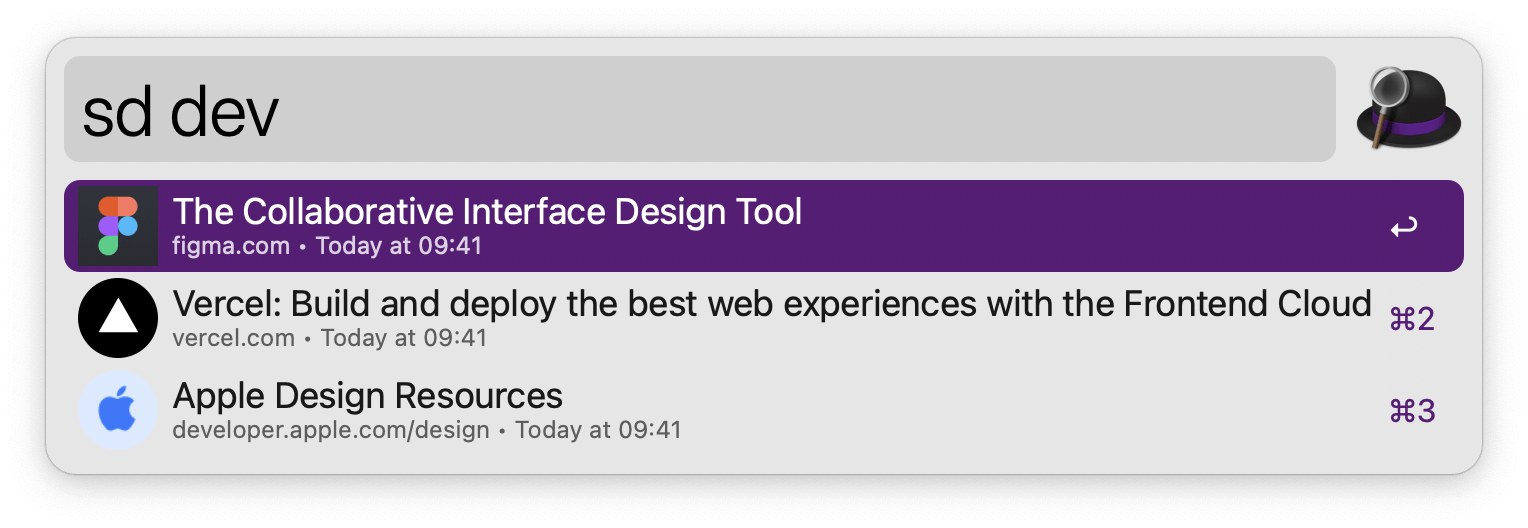Select the Apple Design Resources result
The height and width of the screenshot is (528, 1528).
(764, 410)
